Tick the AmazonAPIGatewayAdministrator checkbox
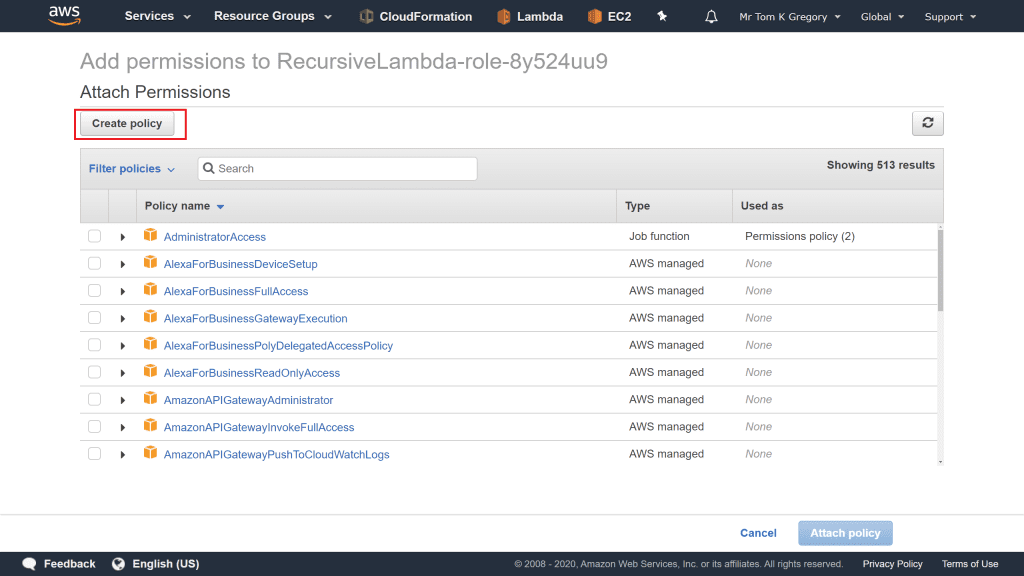This screenshot has height=576, width=1024. click(x=94, y=399)
